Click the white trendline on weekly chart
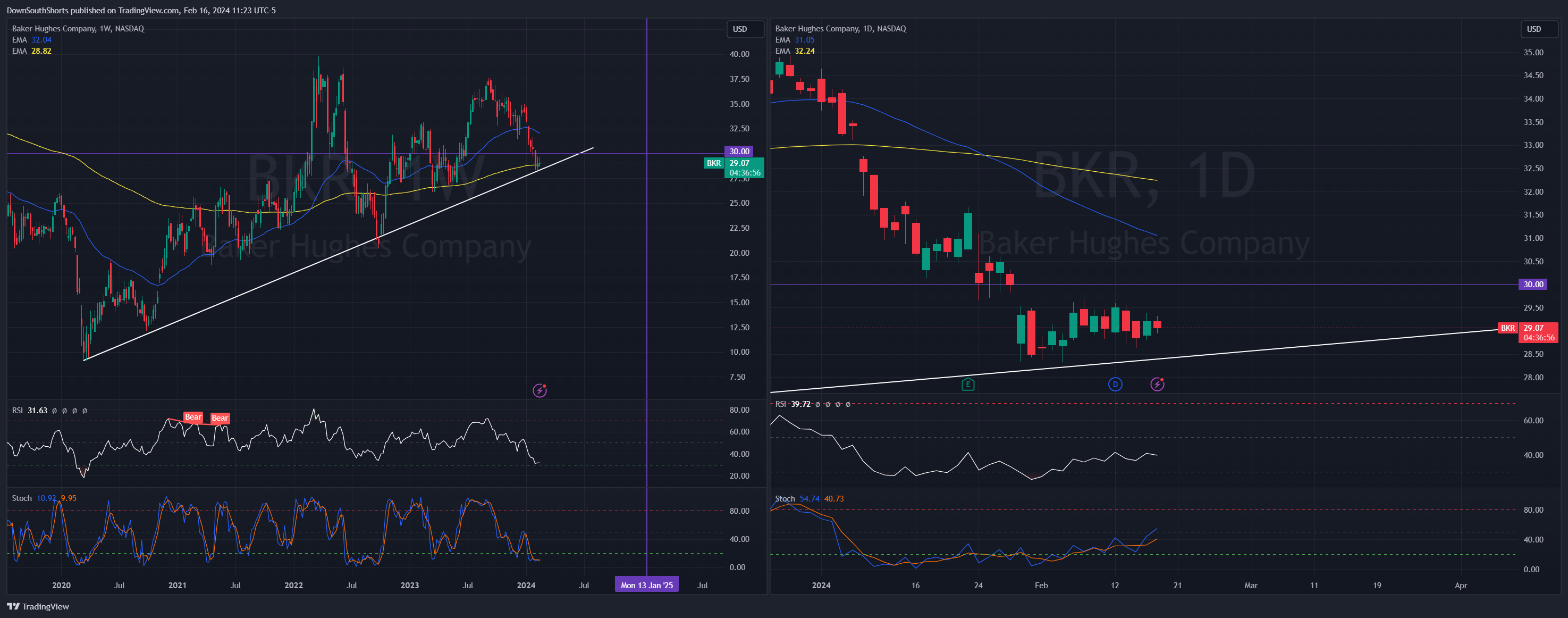The height and width of the screenshot is (618, 1568). click(x=338, y=254)
